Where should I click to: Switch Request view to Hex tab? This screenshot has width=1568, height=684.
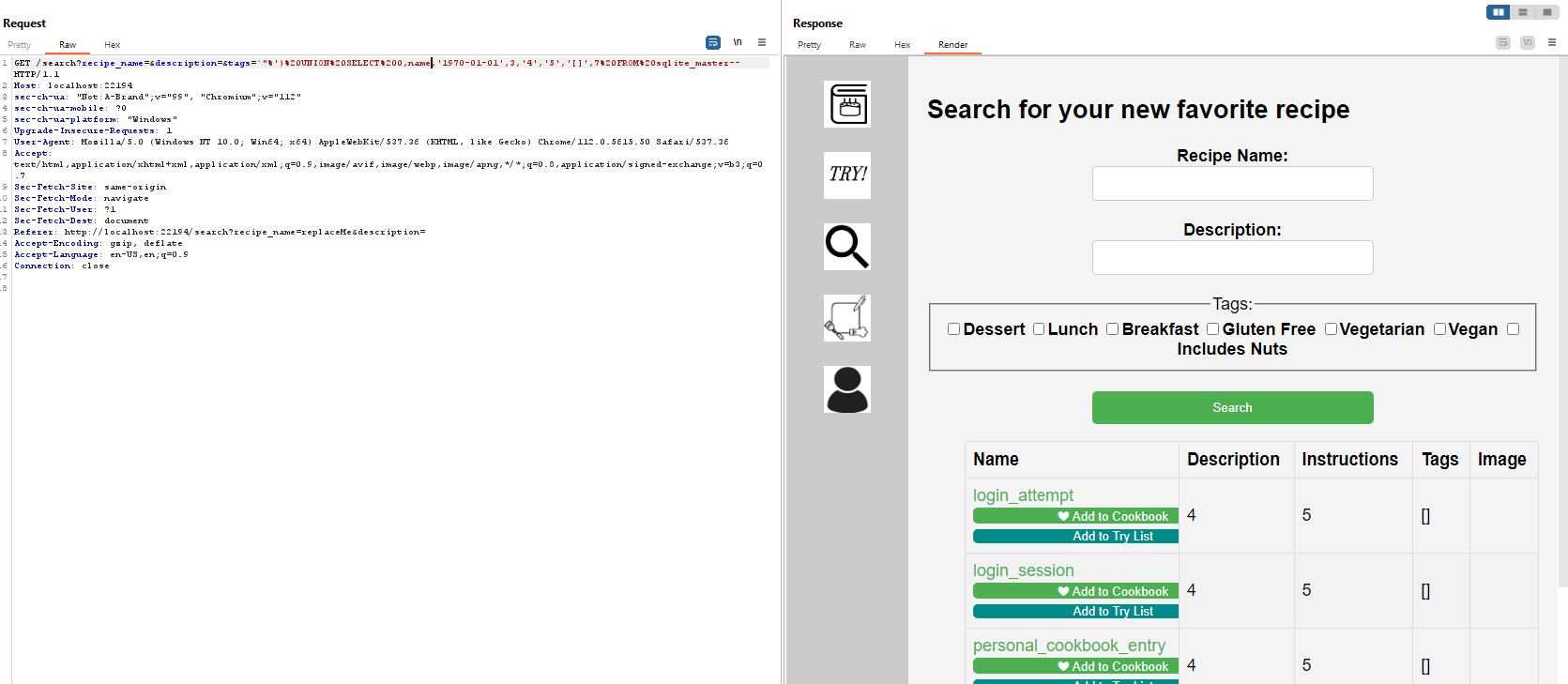[x=113, y=45]
